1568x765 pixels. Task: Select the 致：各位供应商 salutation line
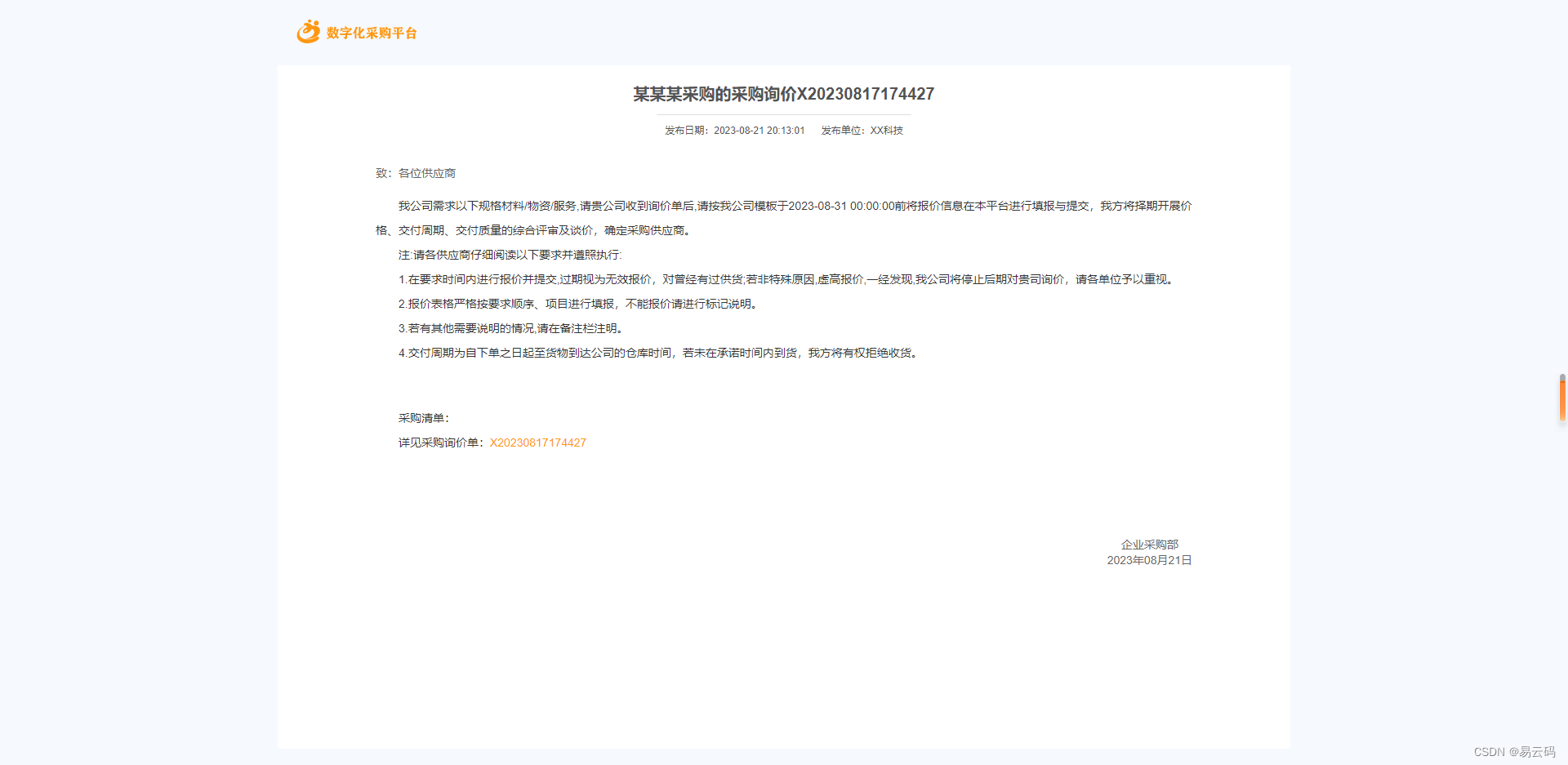(x=415, y=172)
